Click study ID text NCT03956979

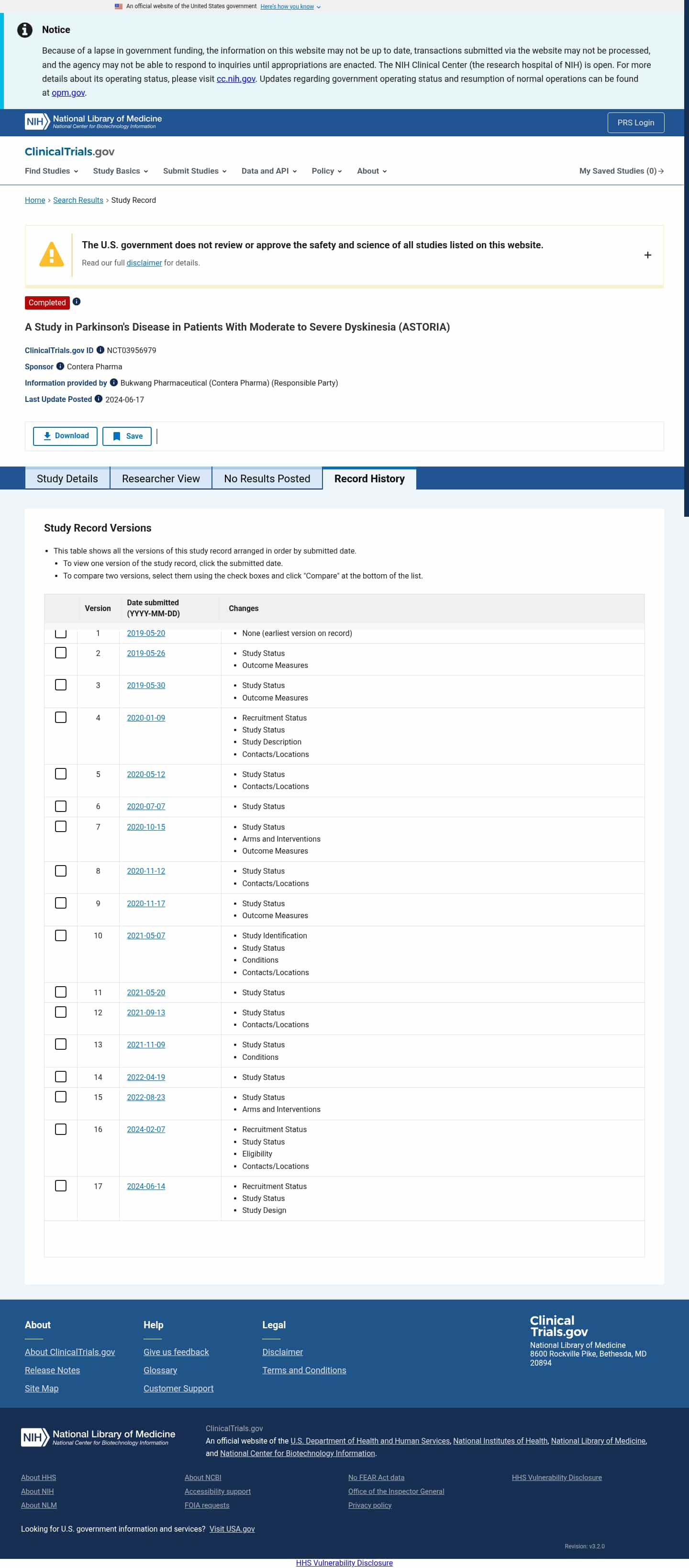132,350
